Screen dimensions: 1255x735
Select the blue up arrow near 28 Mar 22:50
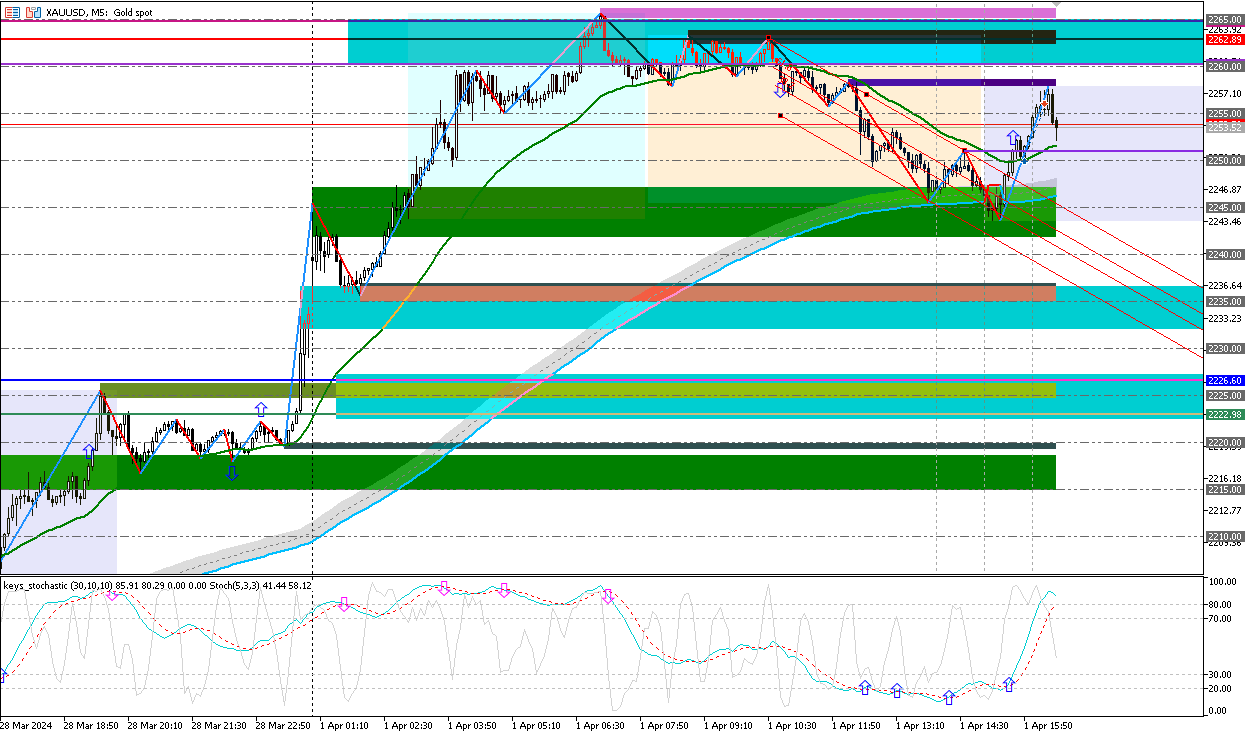click(260, 409)
